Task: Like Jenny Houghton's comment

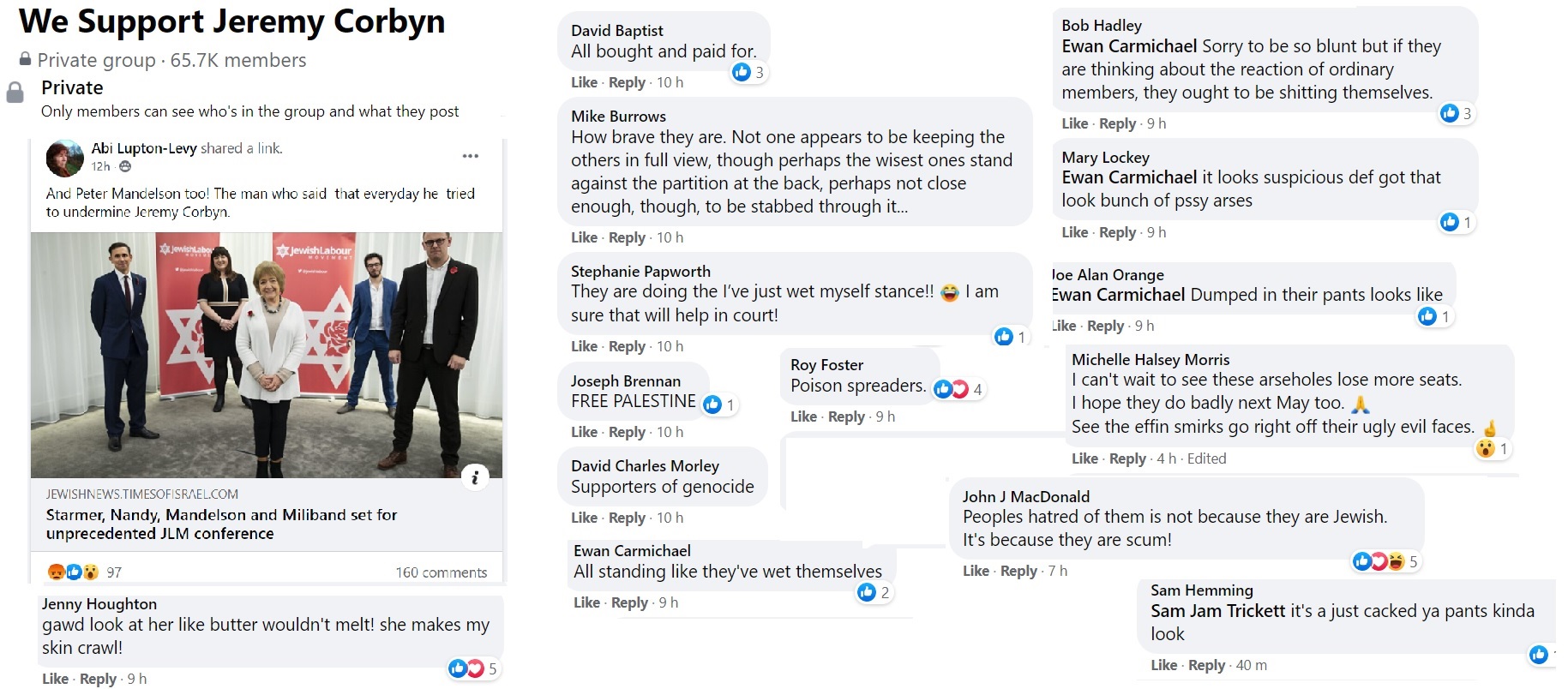Action: [x=55, y=679]
